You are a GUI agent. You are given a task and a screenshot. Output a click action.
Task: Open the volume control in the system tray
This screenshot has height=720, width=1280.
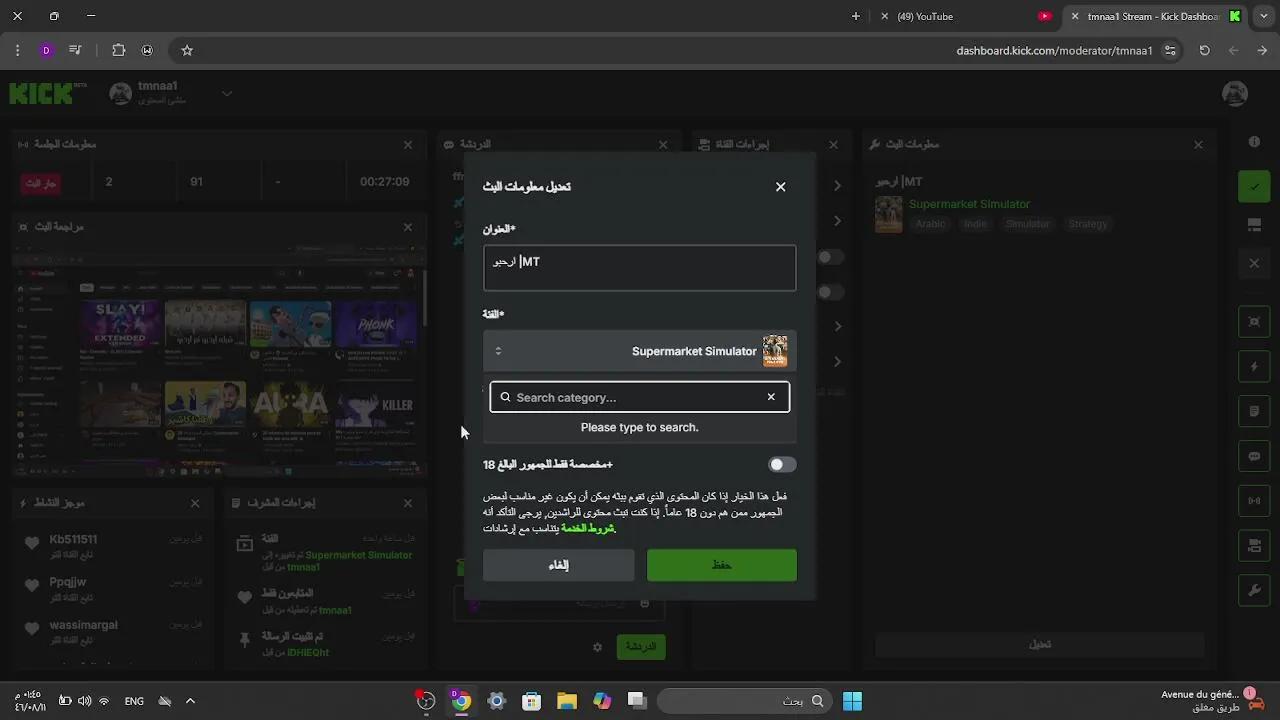pos(85,701)
